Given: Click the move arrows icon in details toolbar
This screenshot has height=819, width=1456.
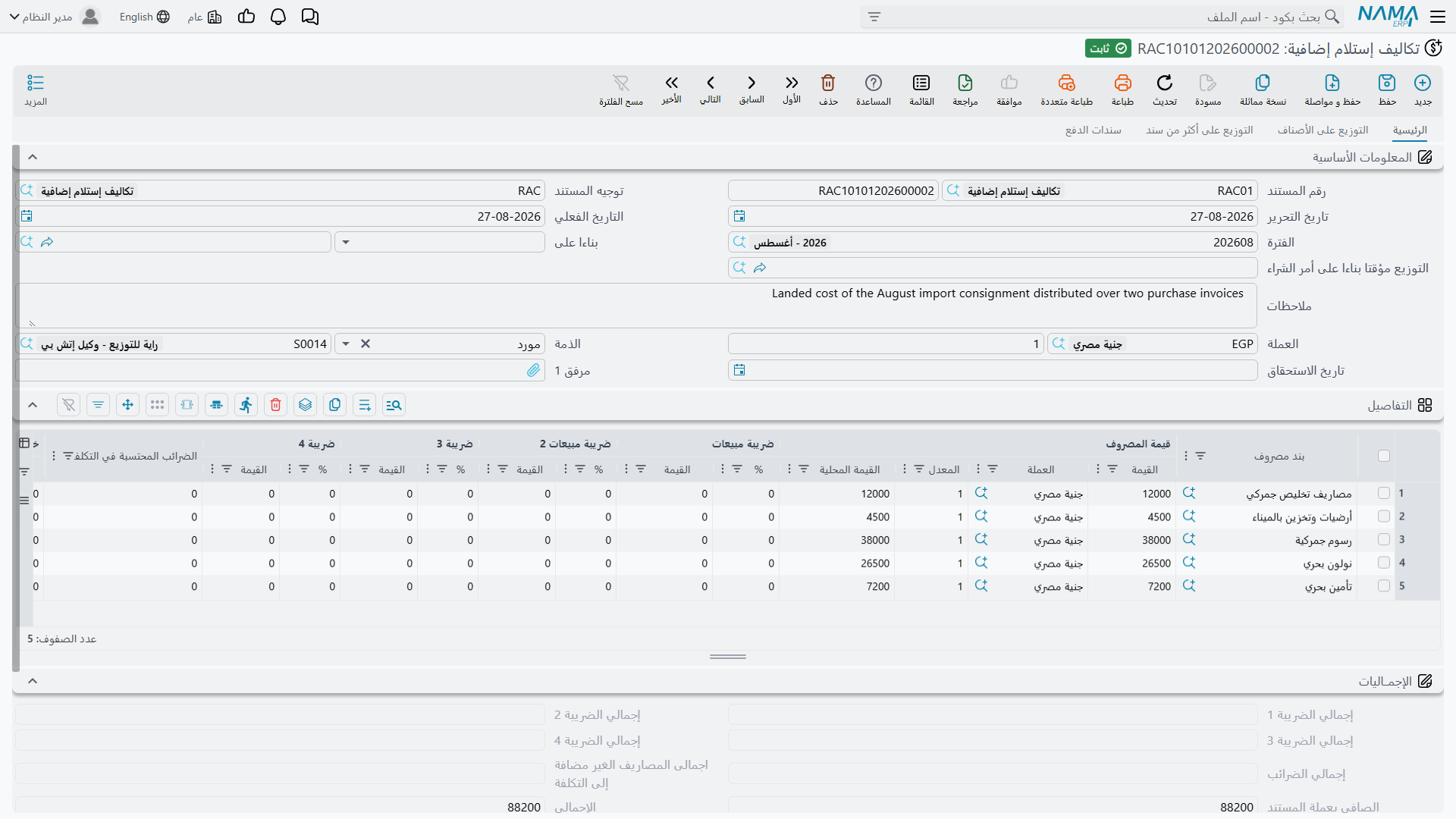Looking at the screenshot, I should click(128, 405).
